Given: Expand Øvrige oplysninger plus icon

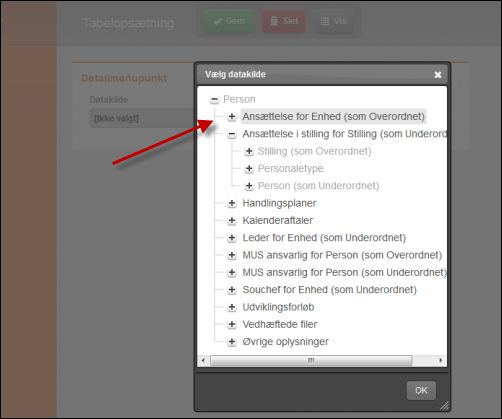Looking at the screenshot, I should [x=232, y=342].
